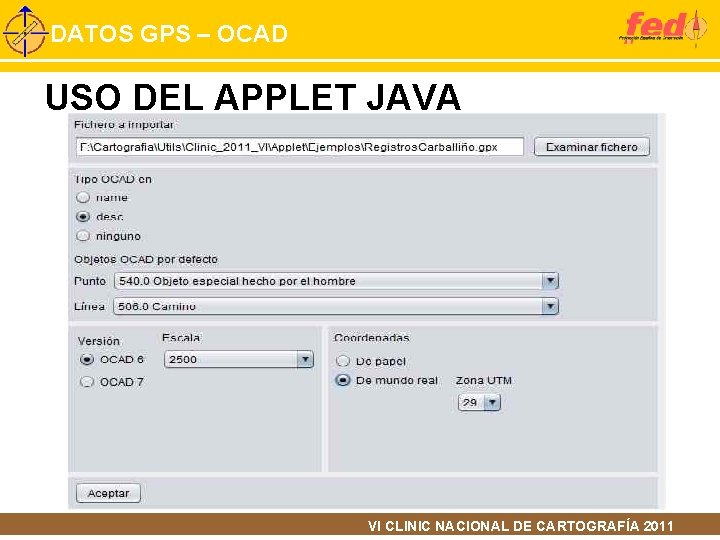Image resolution: width=720 pixels, height=540 pixels.
Task: Click the Aceptar button
Action: coord(108,493)
